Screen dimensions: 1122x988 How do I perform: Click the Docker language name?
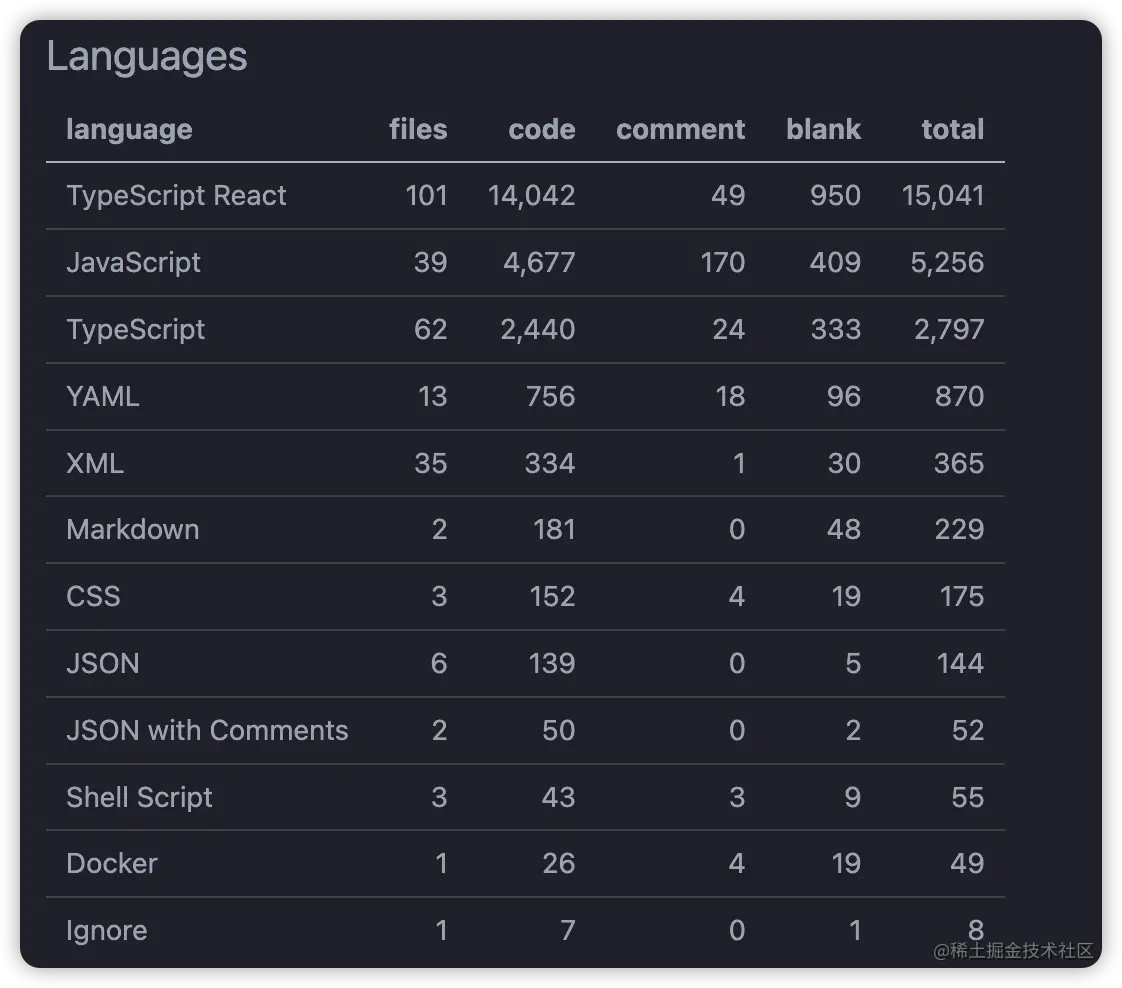(112, 863)
